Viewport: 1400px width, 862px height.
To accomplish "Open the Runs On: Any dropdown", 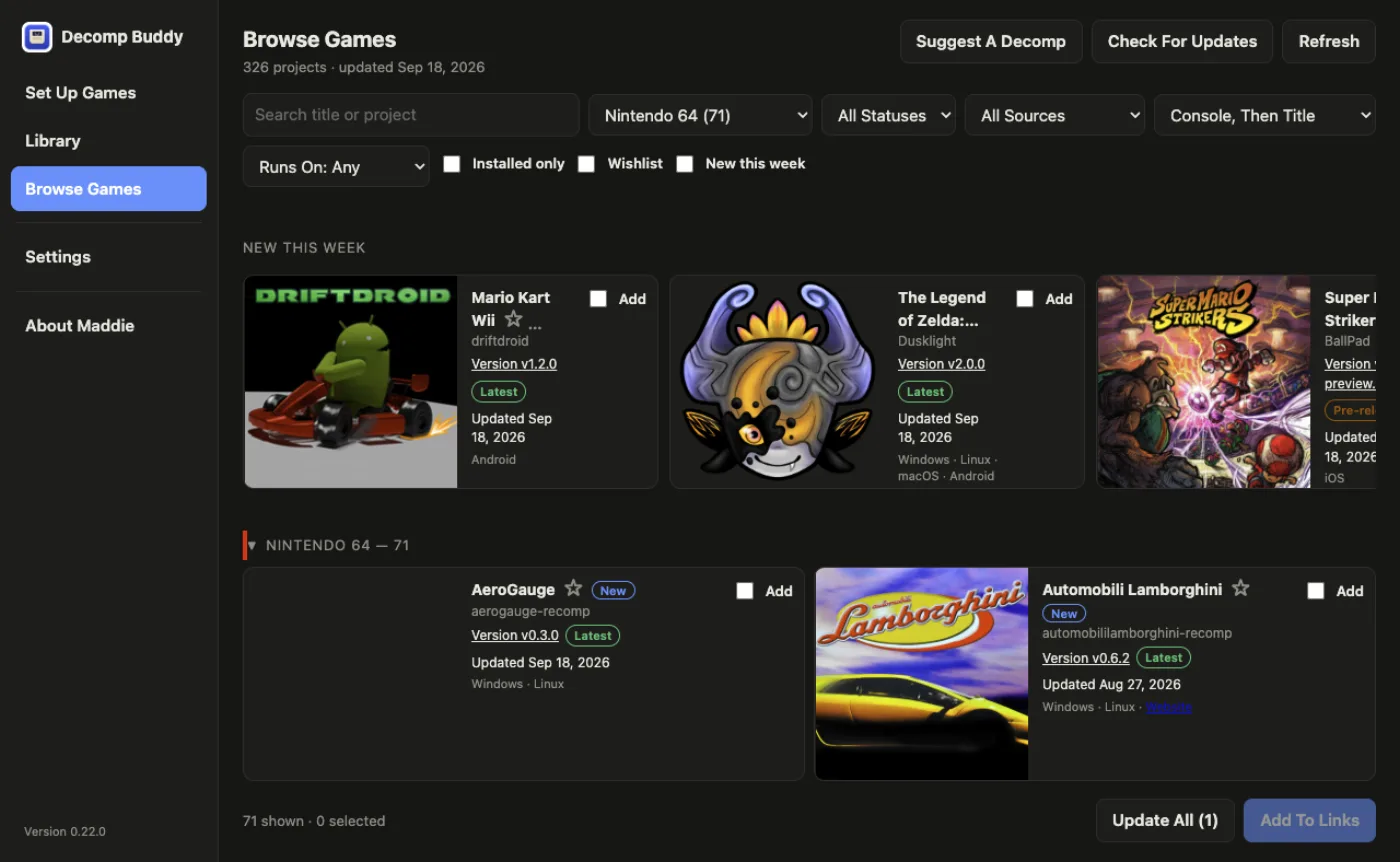I will [x=336, y=167].
